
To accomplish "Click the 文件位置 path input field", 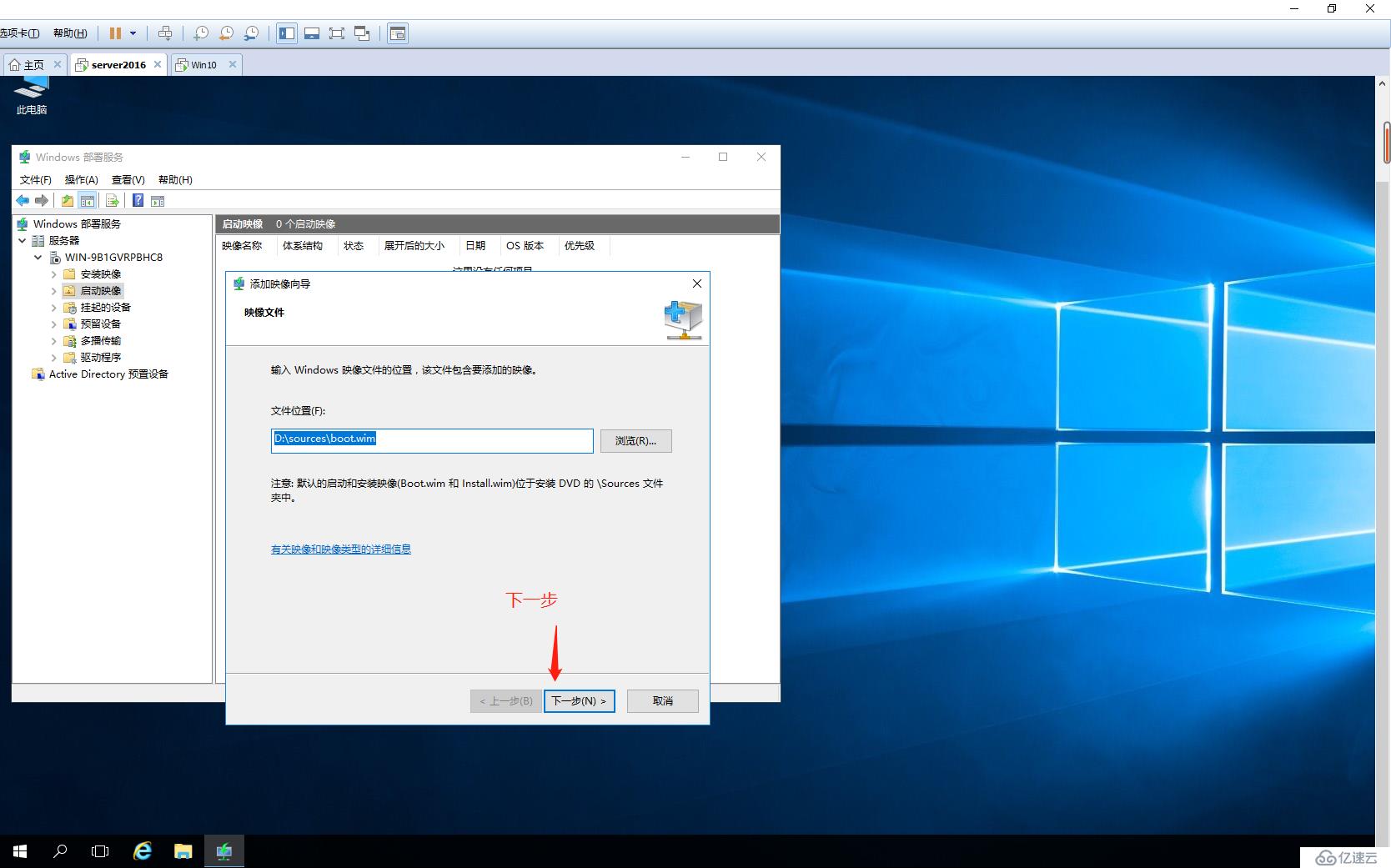I will [432, 440].
